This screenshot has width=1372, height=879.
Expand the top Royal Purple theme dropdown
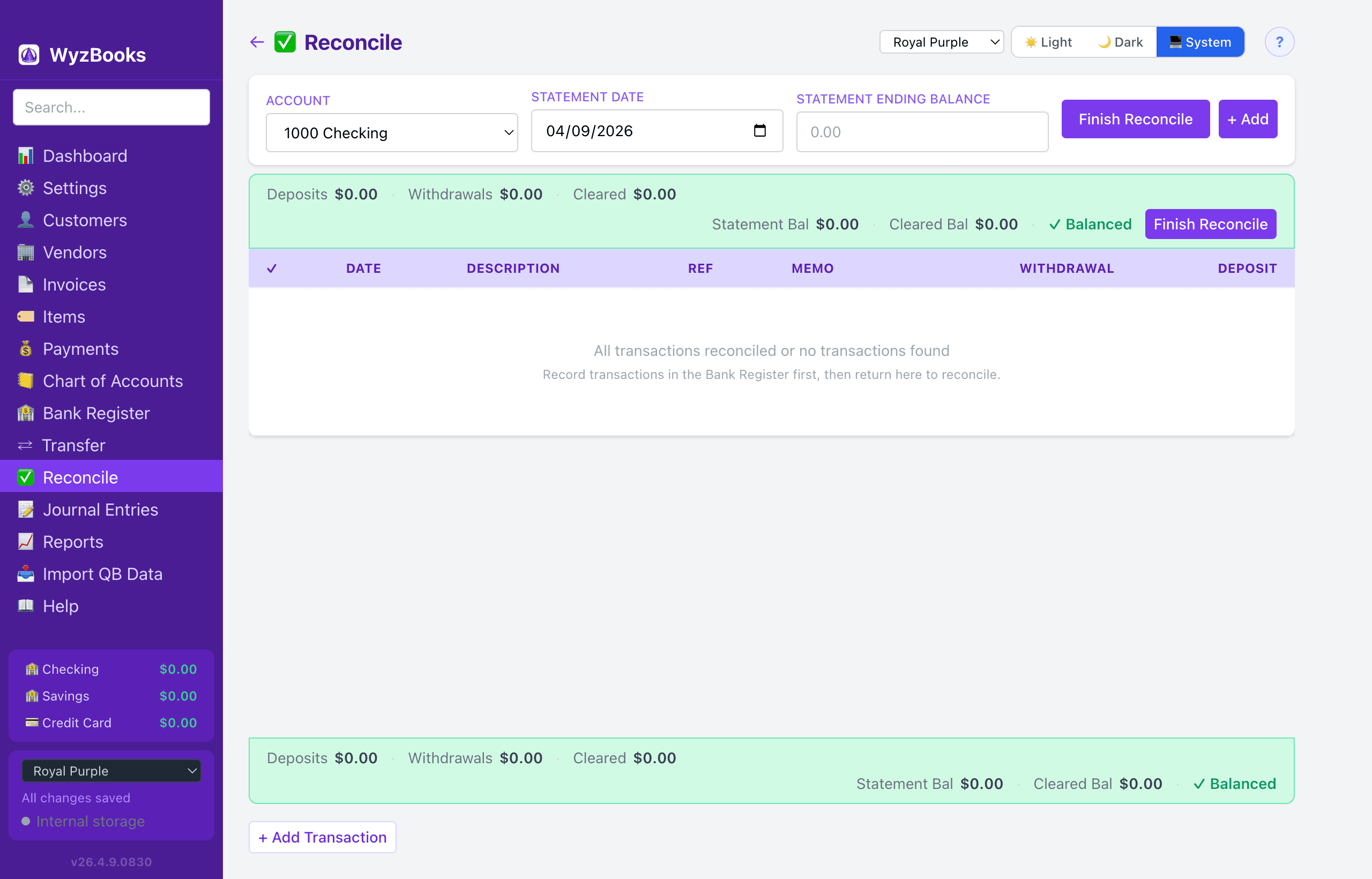(x=941, y=42)
